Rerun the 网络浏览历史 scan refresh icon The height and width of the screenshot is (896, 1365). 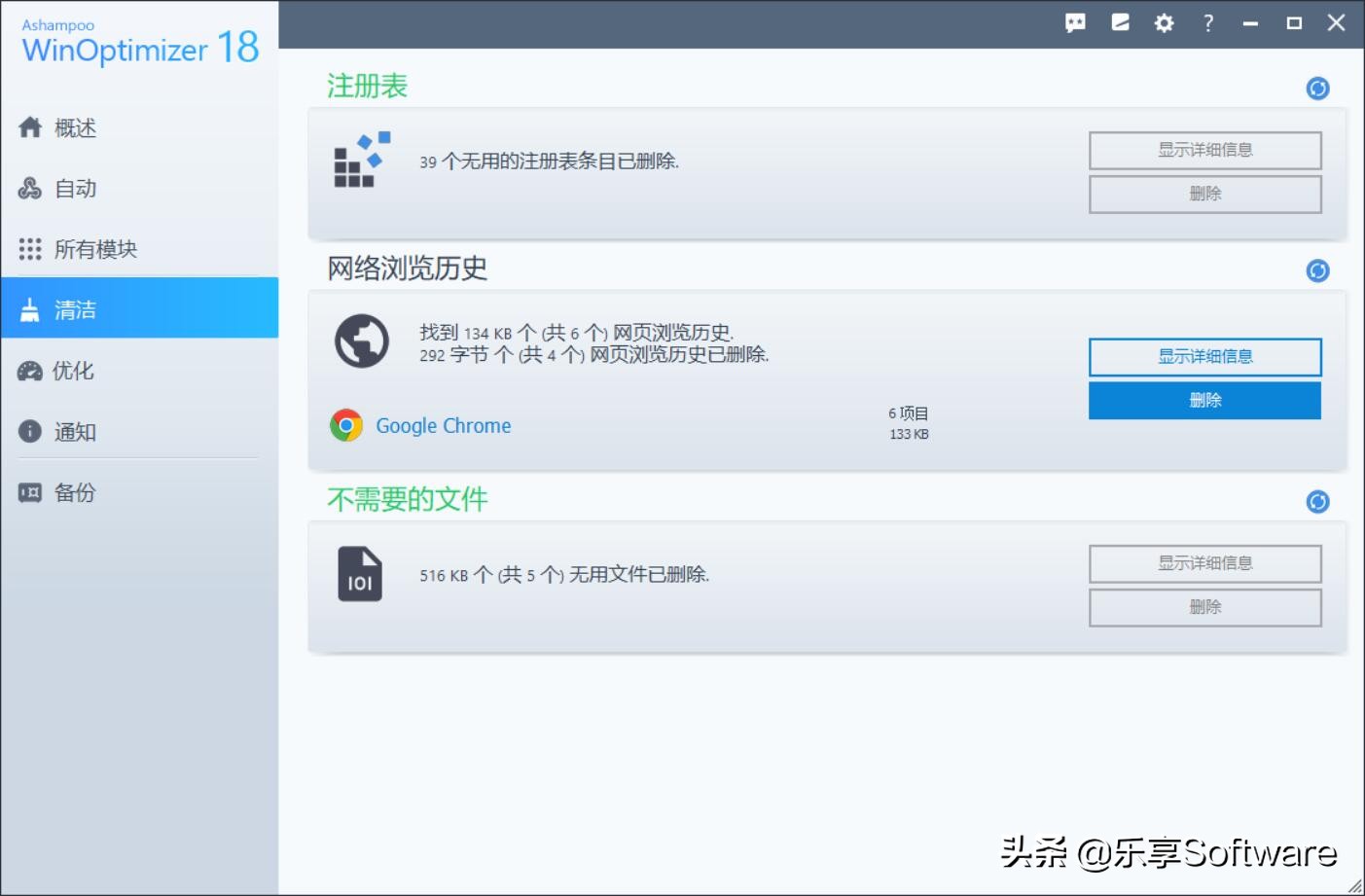(1317, 270)
